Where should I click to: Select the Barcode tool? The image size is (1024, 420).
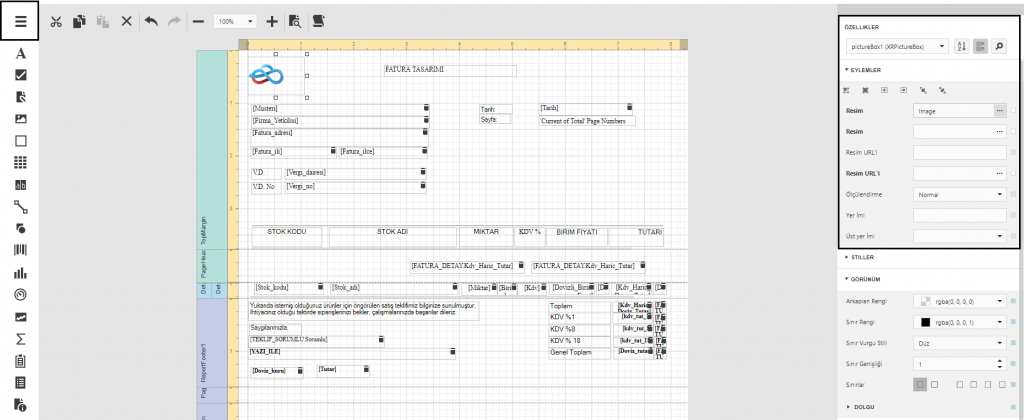click(20, 250)
